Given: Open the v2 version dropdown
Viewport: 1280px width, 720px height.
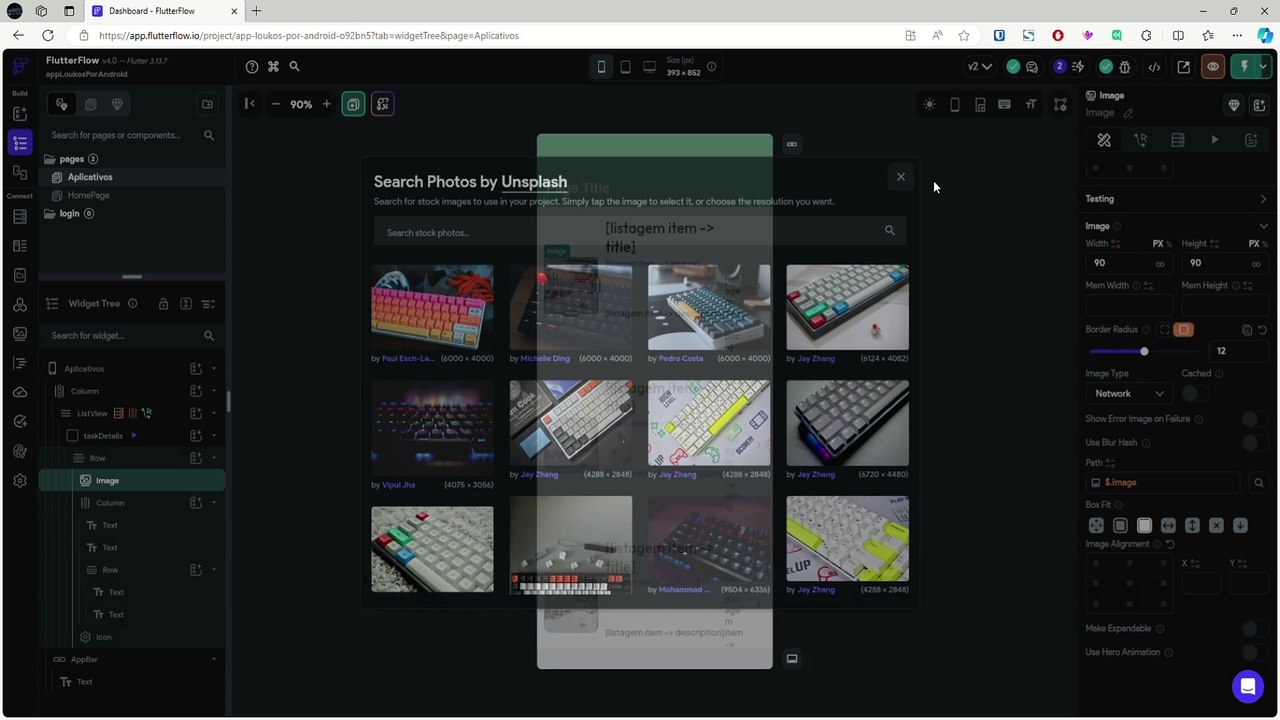Looking at the screenshot, I should coord(979,67).
